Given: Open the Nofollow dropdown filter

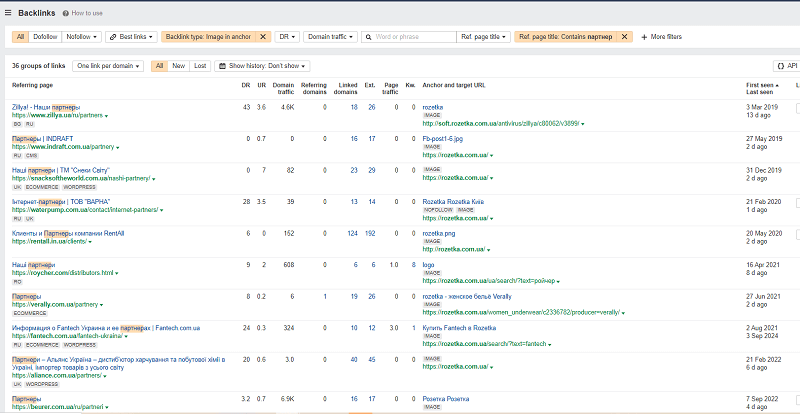Looking at the screenshot, I should pos(81,37).
